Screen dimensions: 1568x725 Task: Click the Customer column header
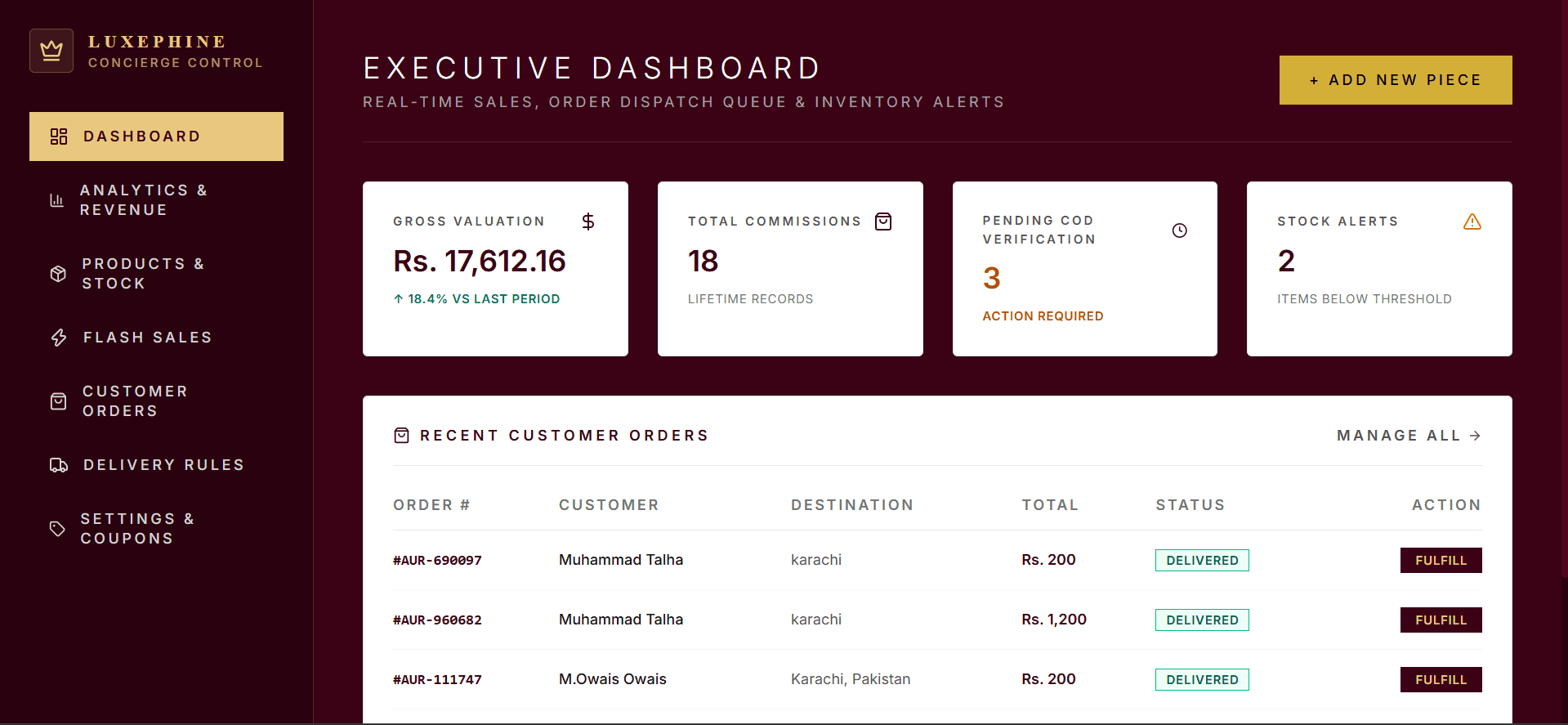point(609,505)
